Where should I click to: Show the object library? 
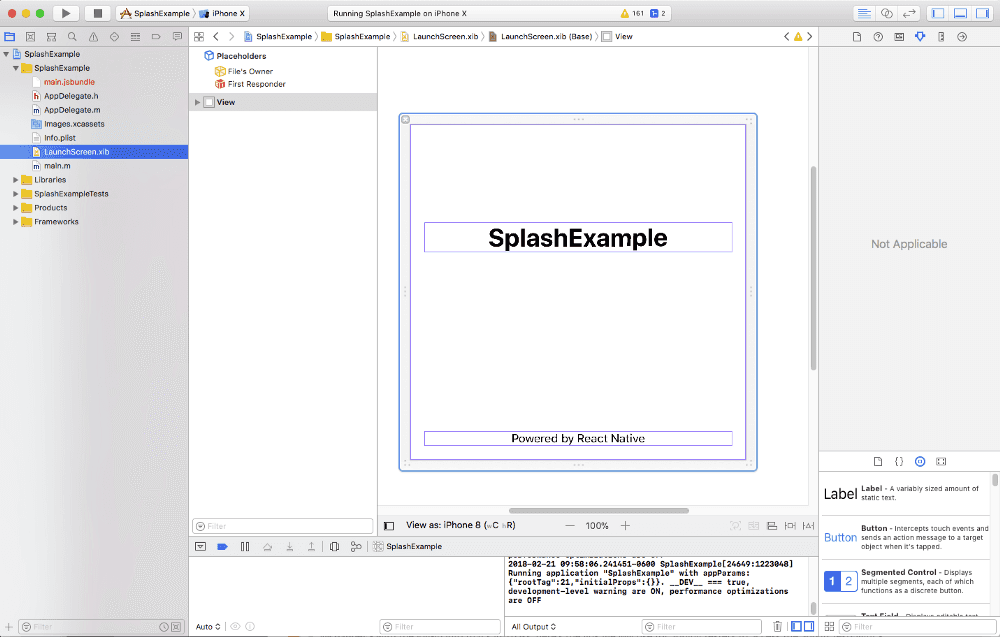[x=920, y=462]
